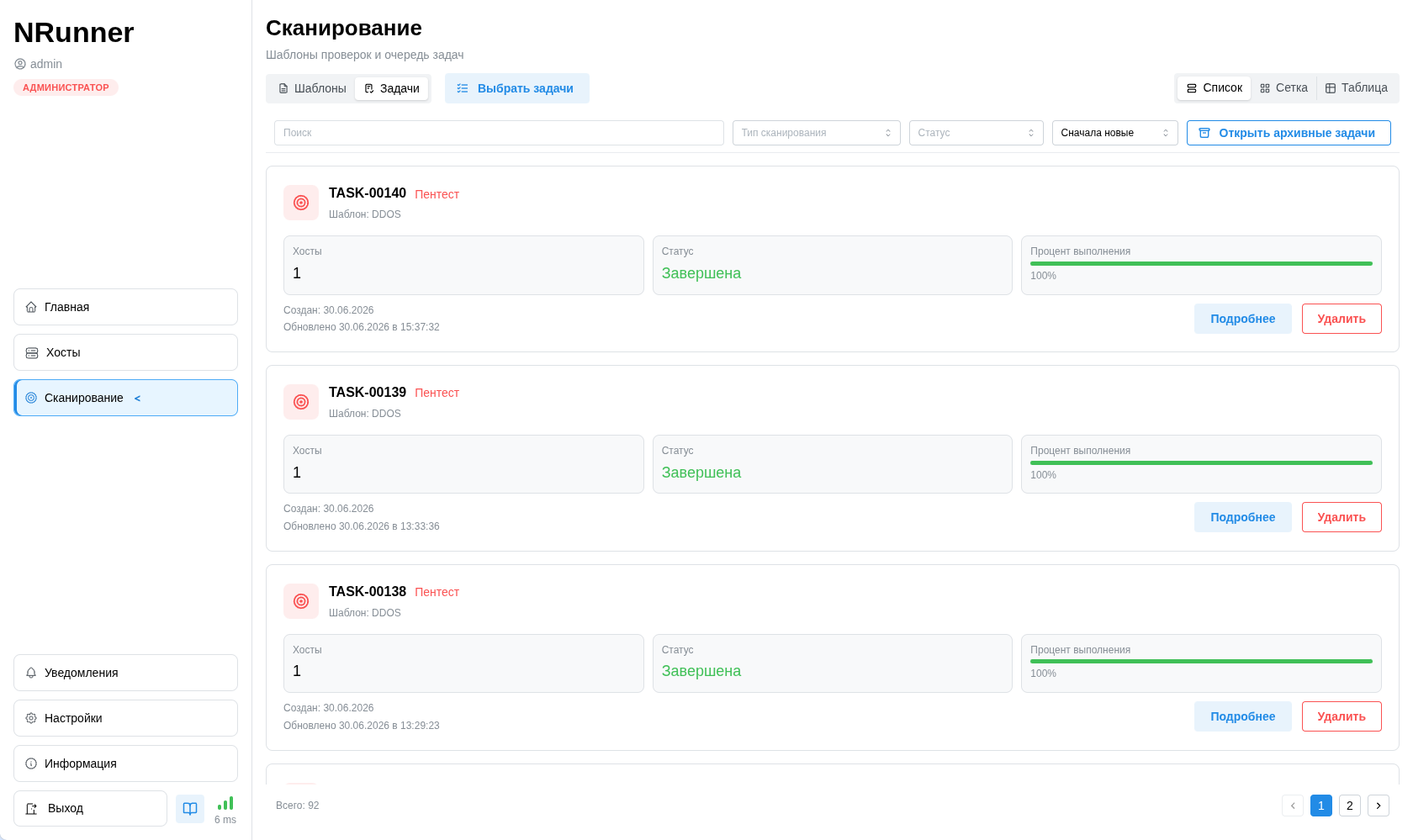Click the Пентест tag on TASK-00139
The height and width of the screenshot is (840, 1413).
(437, 393)
